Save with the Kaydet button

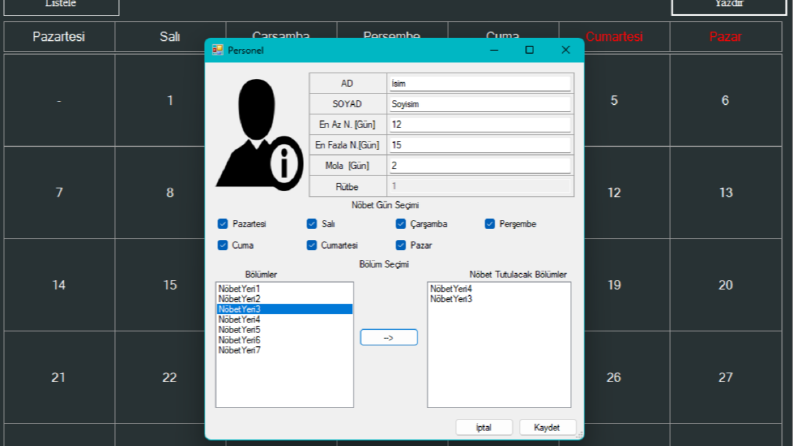click(x=547, y=427)
